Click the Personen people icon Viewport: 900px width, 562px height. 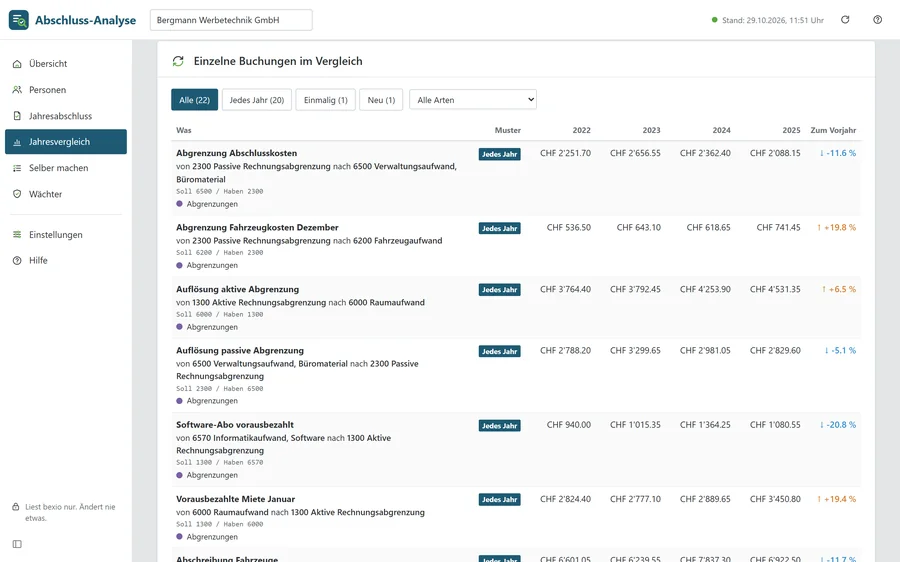tap(17, 90)
